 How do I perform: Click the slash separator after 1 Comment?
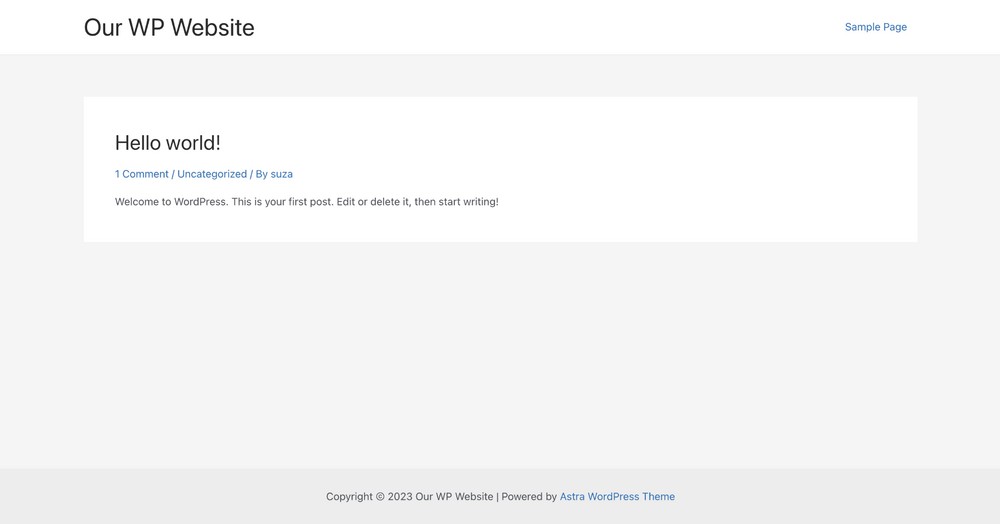pyautogui.click(x=173, y=174)
